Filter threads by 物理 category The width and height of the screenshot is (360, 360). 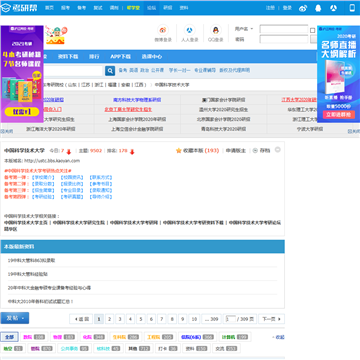[64, 337]
